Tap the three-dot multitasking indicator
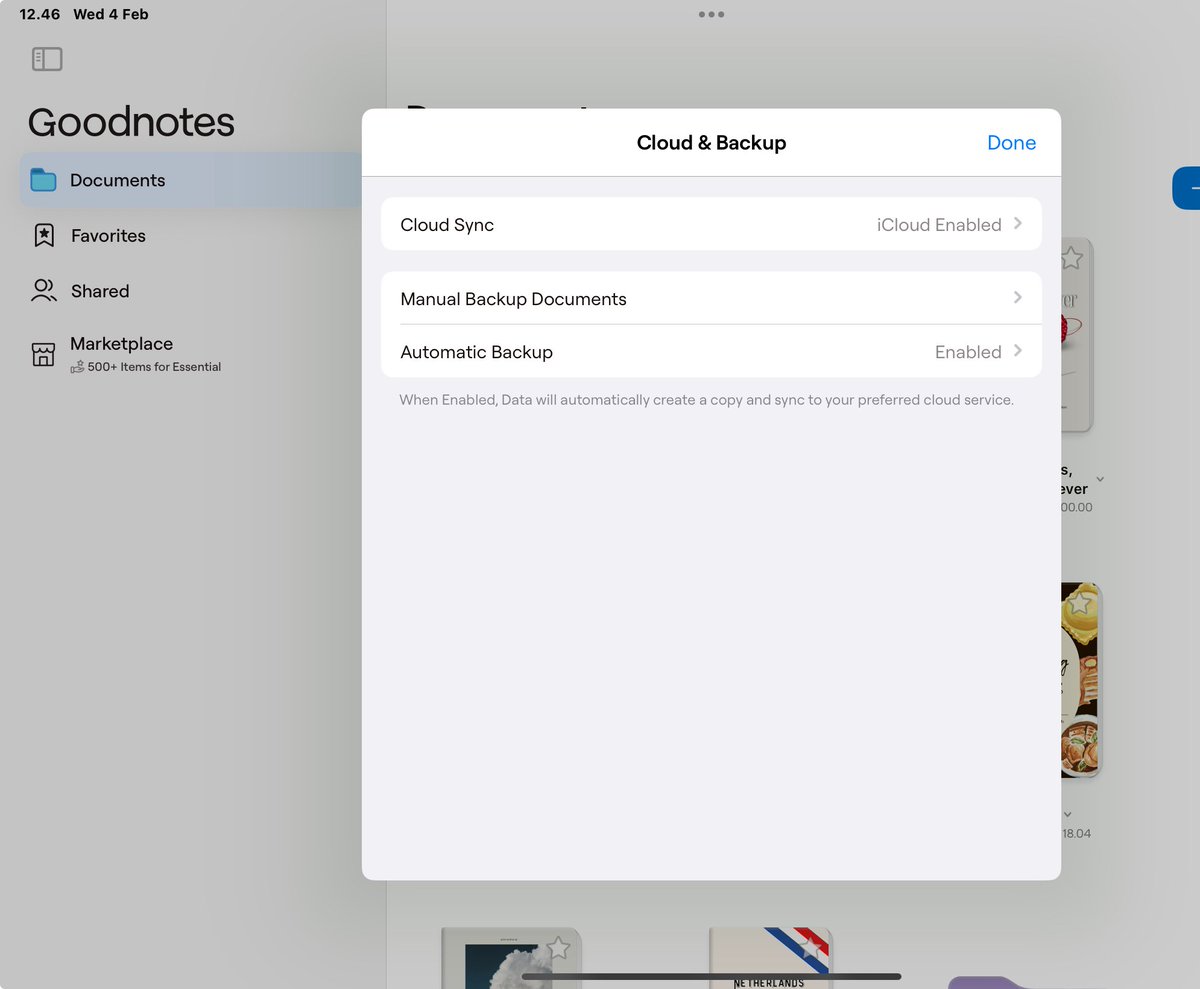Image resolution: width=1200 pixels, height=989 pixels. 711,14
